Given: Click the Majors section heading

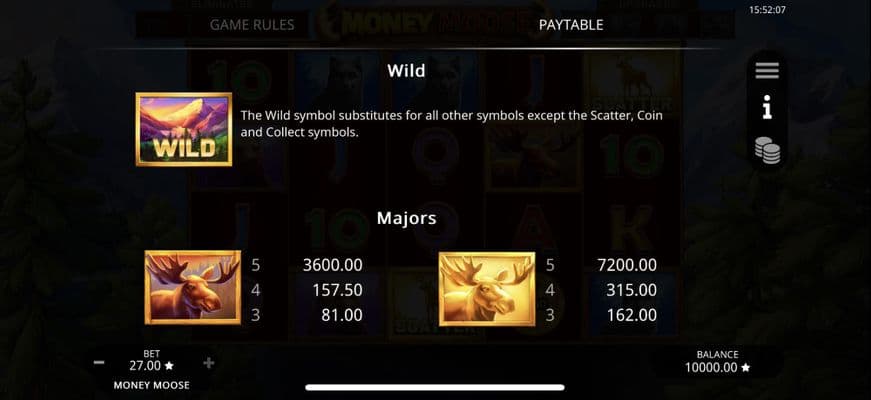Looking at the screenshot, I should point(407,218).
